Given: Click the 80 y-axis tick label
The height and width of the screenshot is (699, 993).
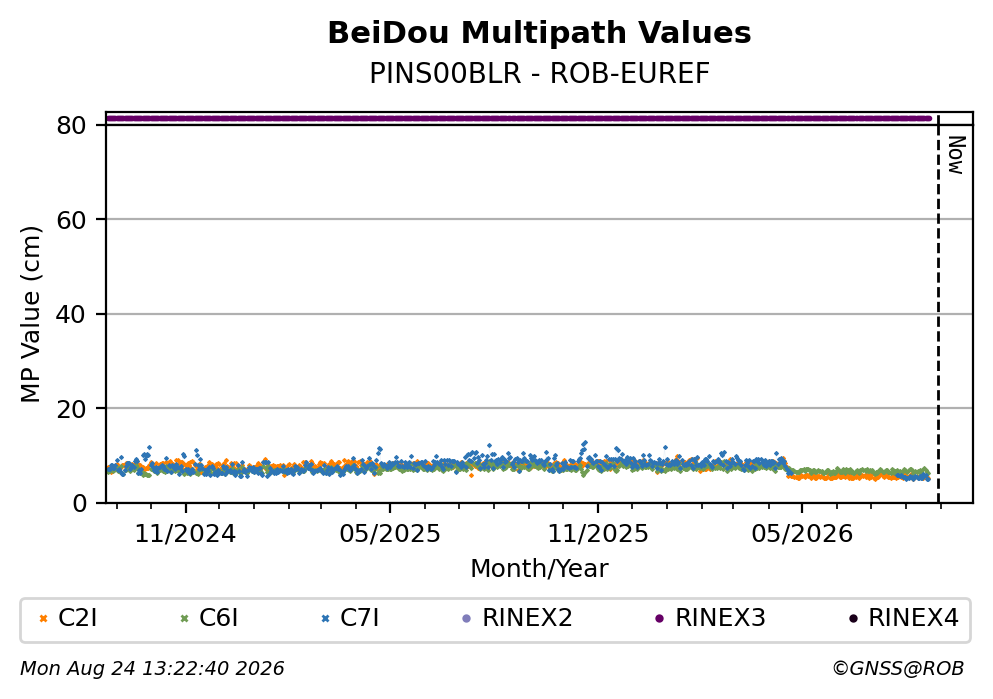Looking at the screenshot, I should [72, 125].
